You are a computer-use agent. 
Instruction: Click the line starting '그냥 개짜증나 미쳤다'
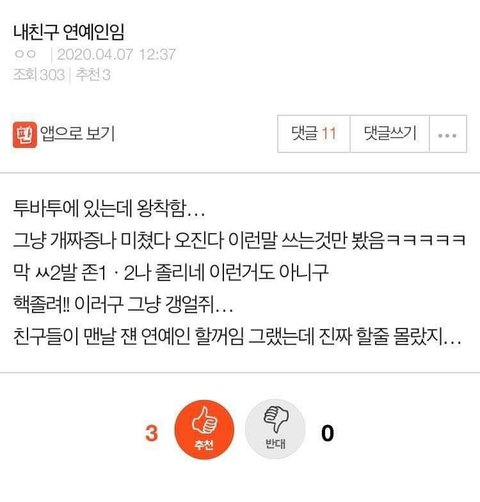point(239,240)
